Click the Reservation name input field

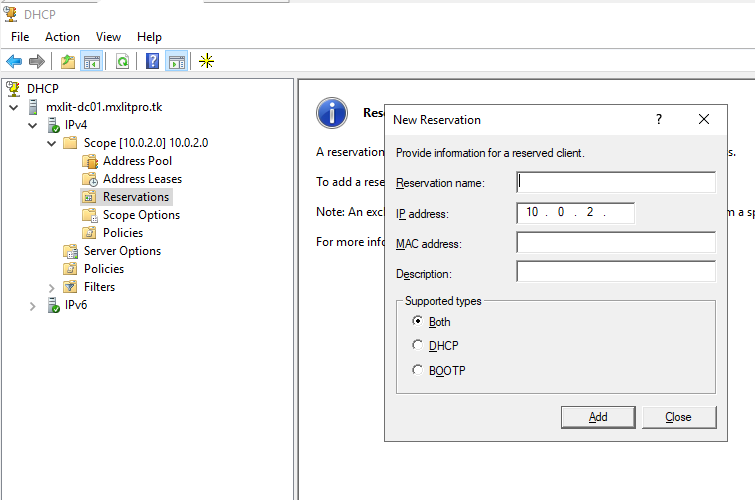[x=616, y=182]
